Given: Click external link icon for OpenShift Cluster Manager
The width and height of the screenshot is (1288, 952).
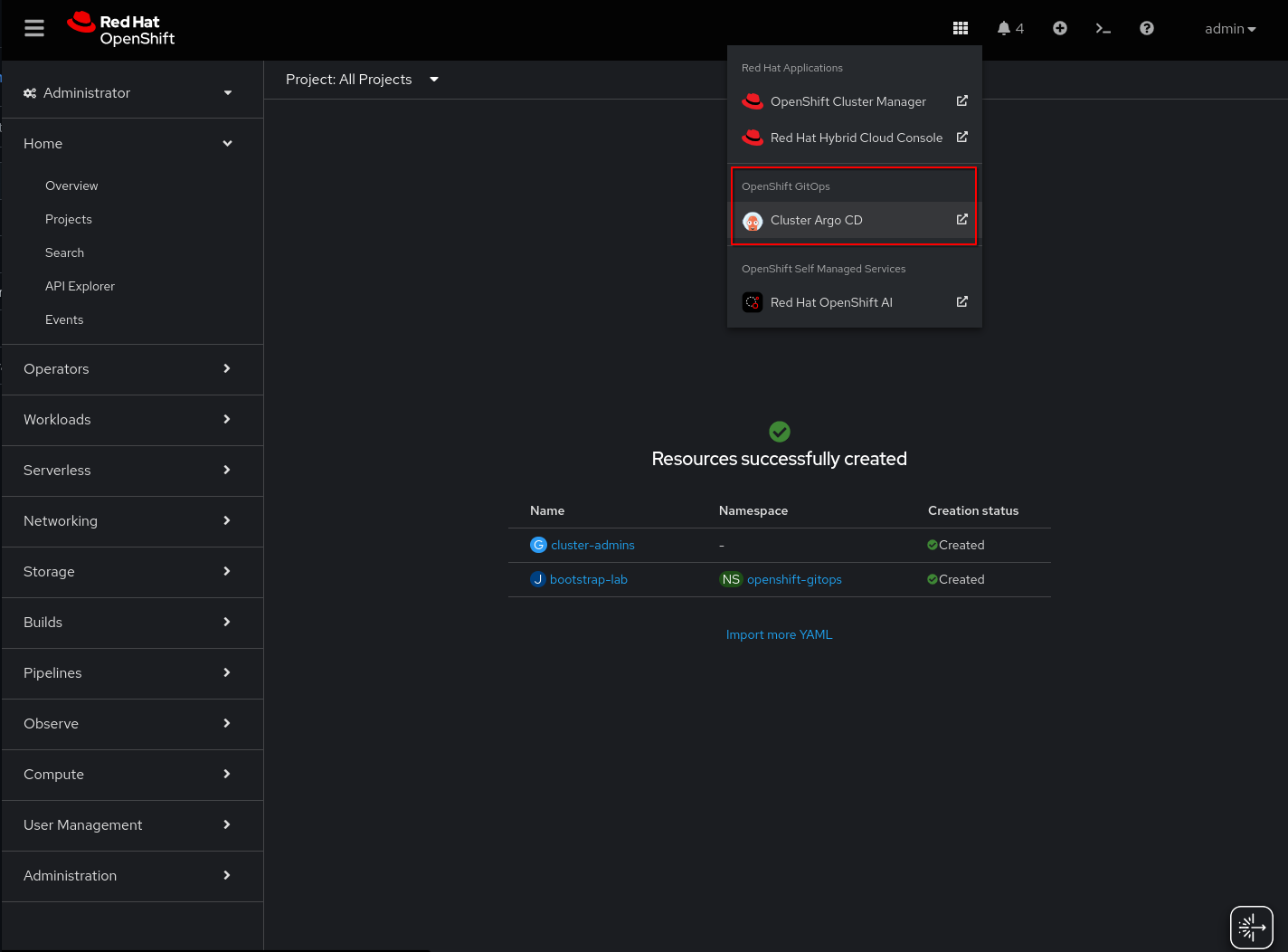Looking at the screenshot, I should [x=962, y=100].
